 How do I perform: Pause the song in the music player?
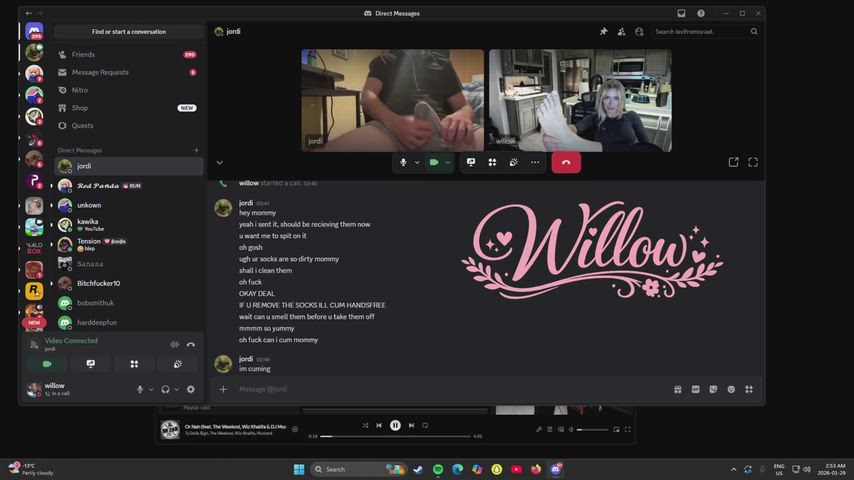tap(395, 425)
